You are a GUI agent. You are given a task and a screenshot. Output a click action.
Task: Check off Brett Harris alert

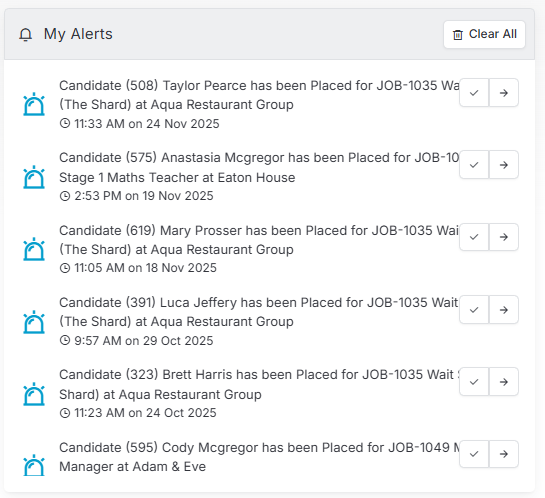474,382
